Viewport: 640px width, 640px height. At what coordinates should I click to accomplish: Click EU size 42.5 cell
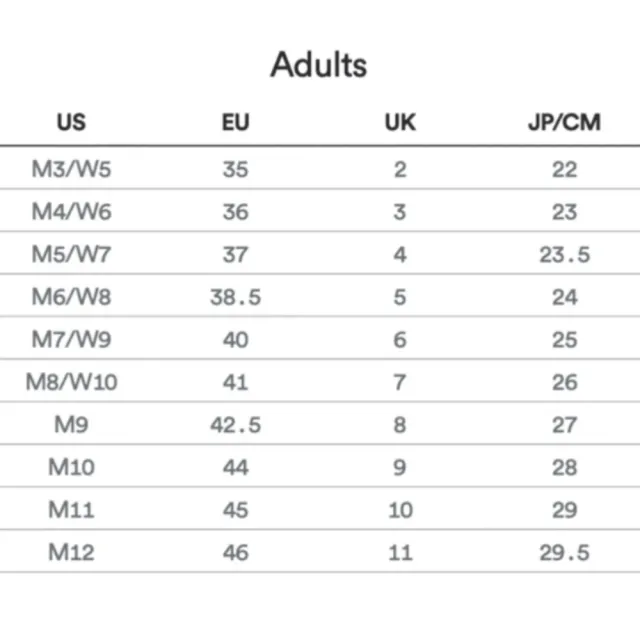coord(236,425)
